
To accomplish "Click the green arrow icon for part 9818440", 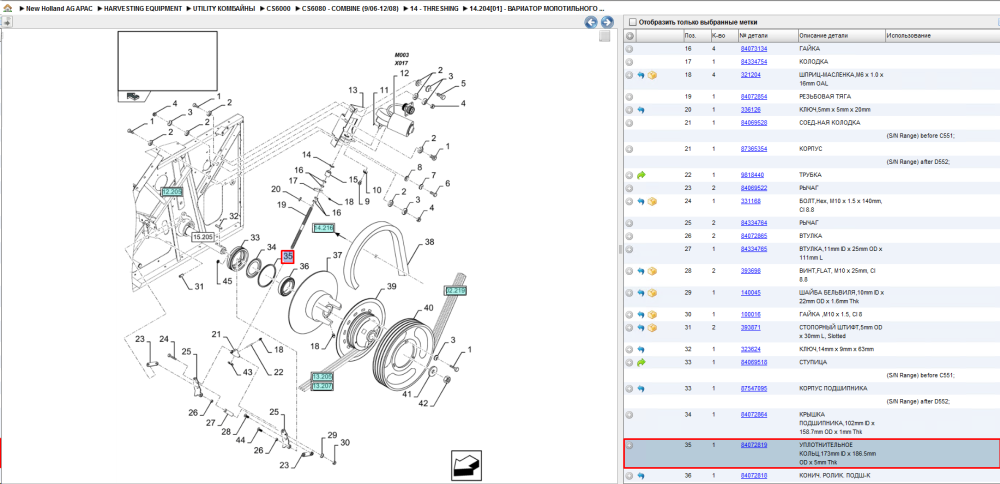I will [641, 175].
